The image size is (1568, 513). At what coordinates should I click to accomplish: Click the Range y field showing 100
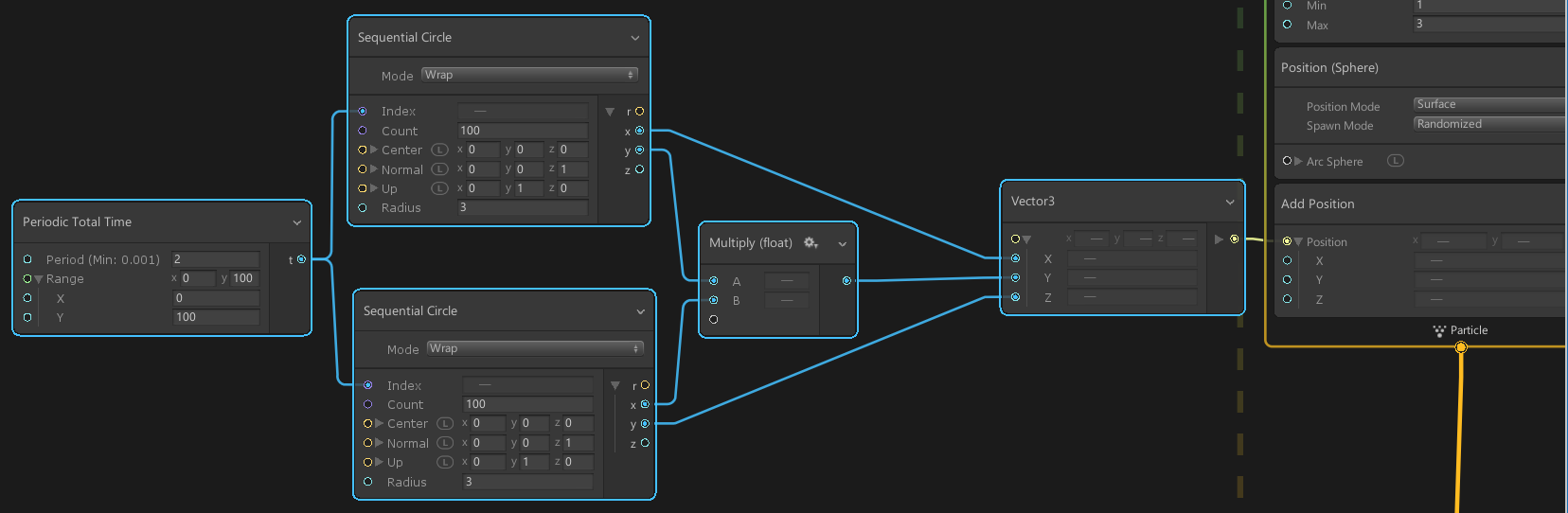click(245, 278)
